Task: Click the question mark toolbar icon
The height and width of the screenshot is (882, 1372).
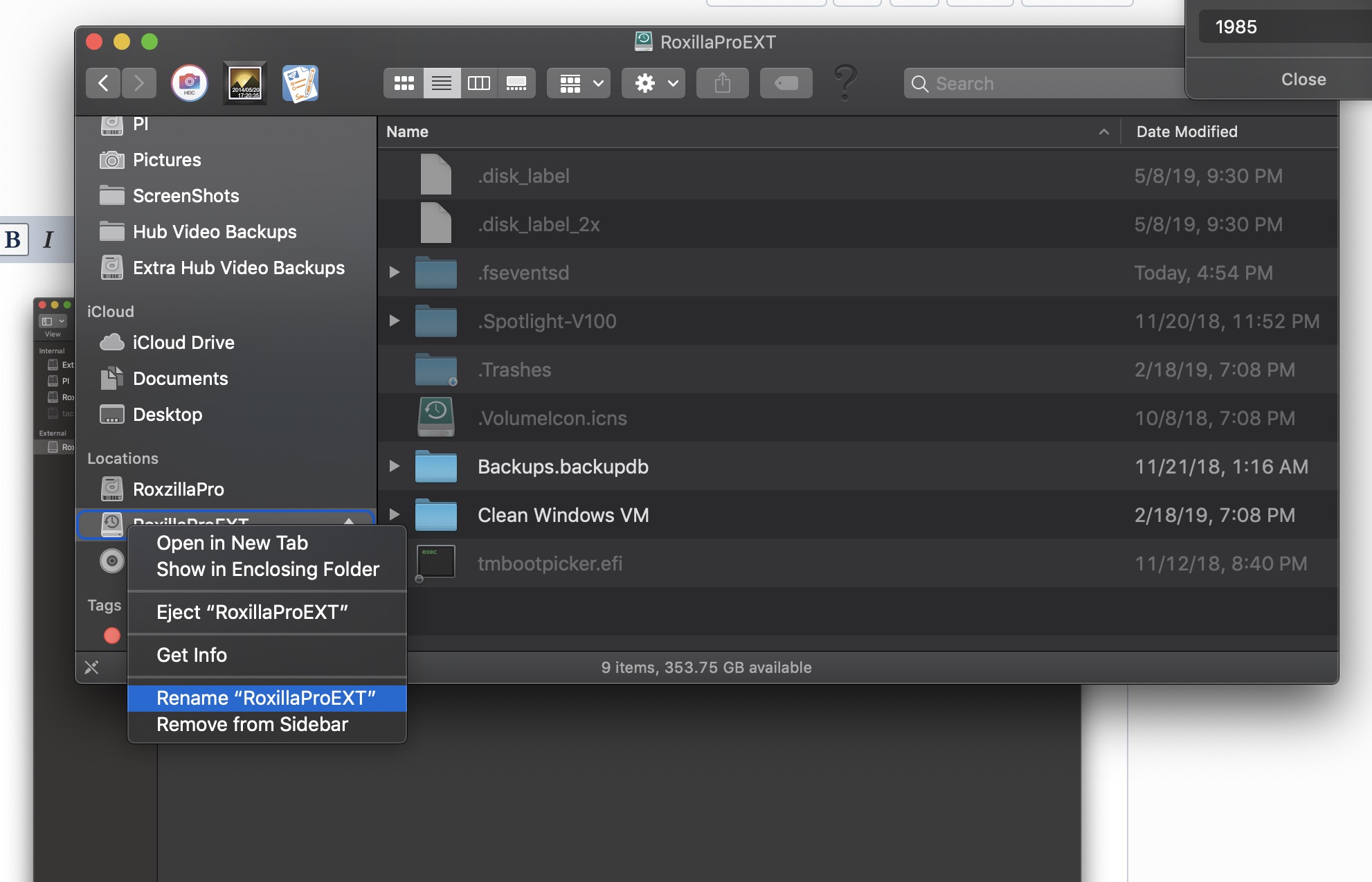Action: [x=845, y=82]
